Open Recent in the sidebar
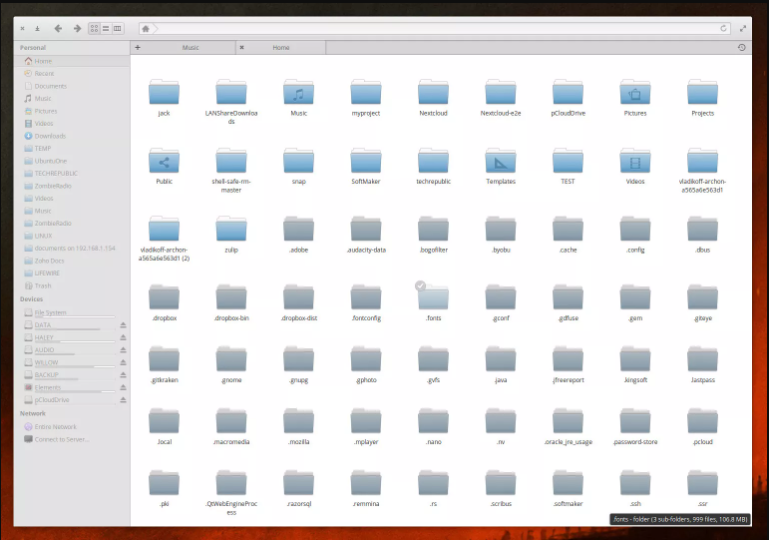 [x=72, y=74]
